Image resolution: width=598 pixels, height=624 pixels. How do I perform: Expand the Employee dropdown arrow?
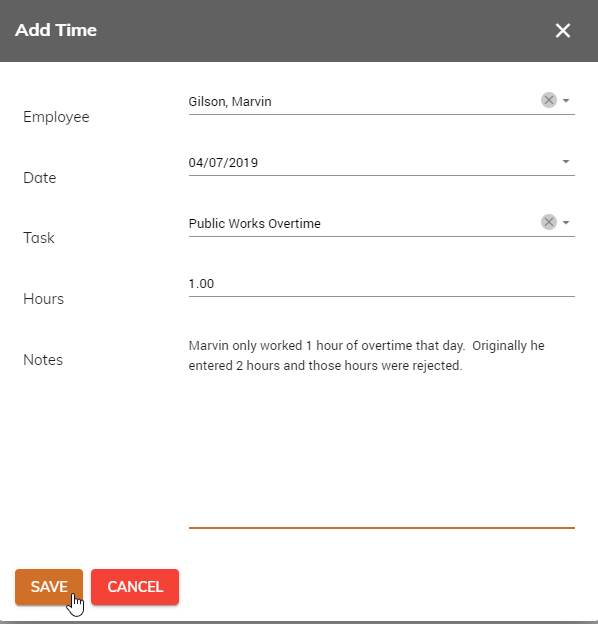pos(566,101)
